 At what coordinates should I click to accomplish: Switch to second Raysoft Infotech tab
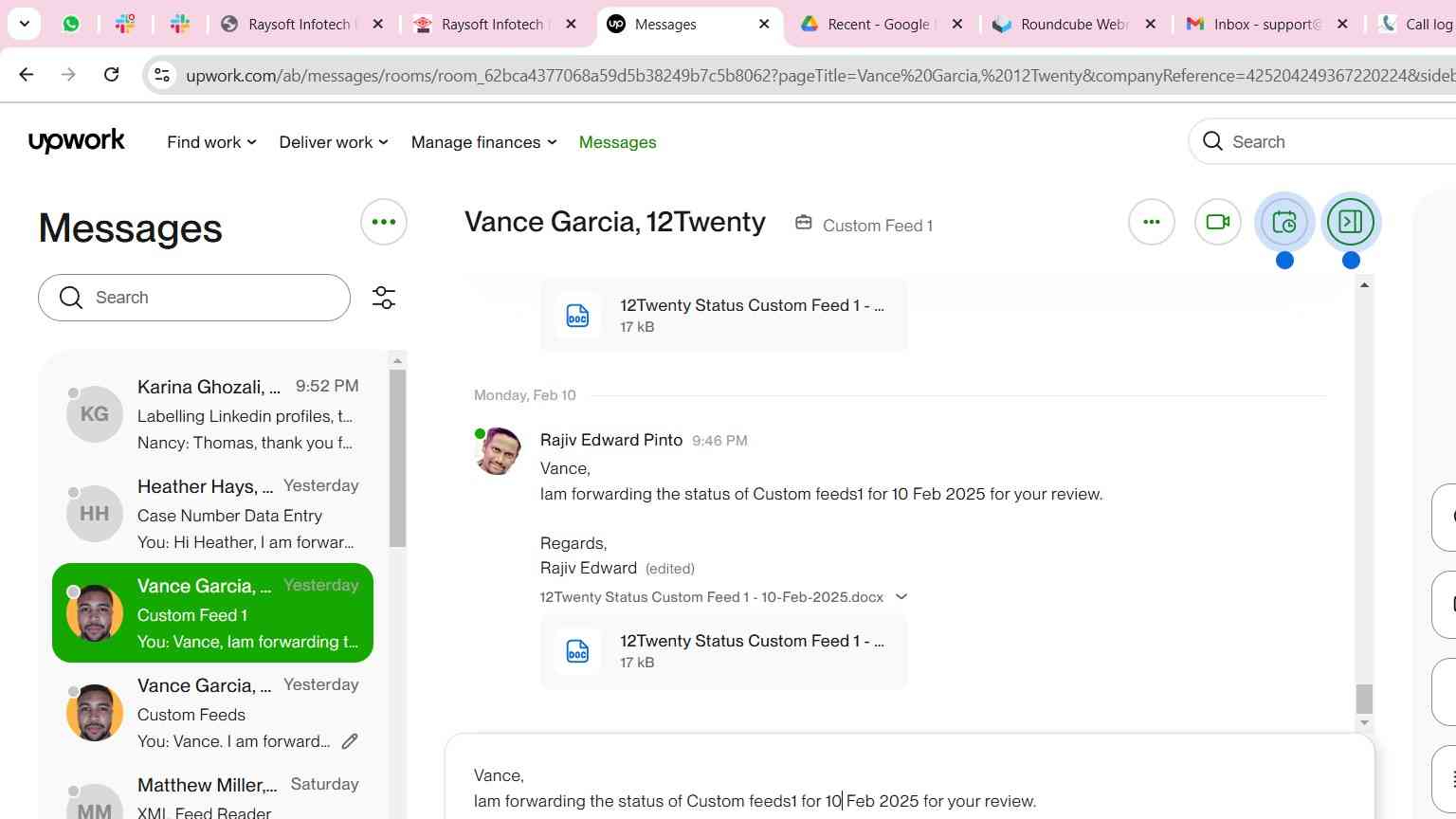point(495,24)
